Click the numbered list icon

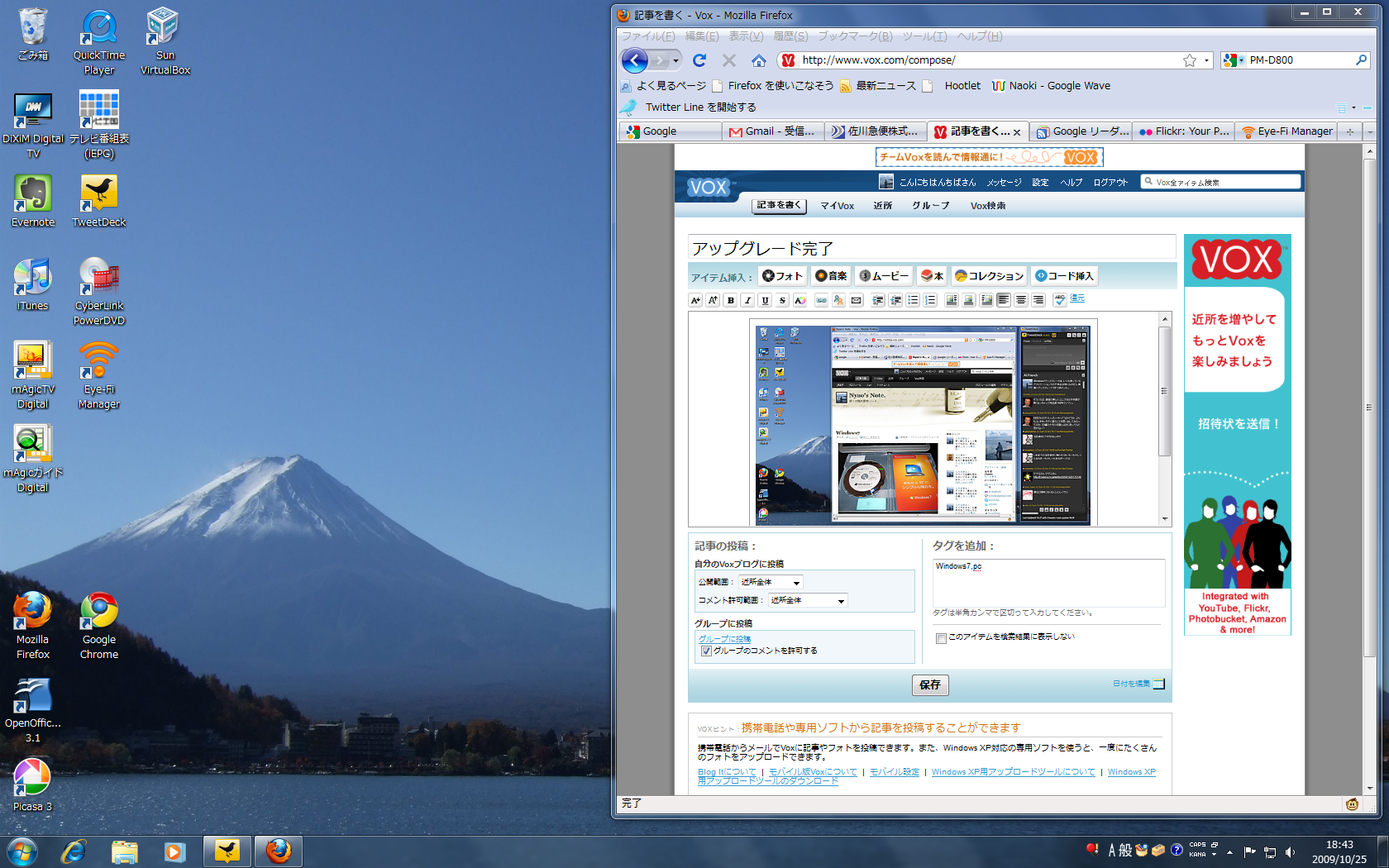[930, 300]
